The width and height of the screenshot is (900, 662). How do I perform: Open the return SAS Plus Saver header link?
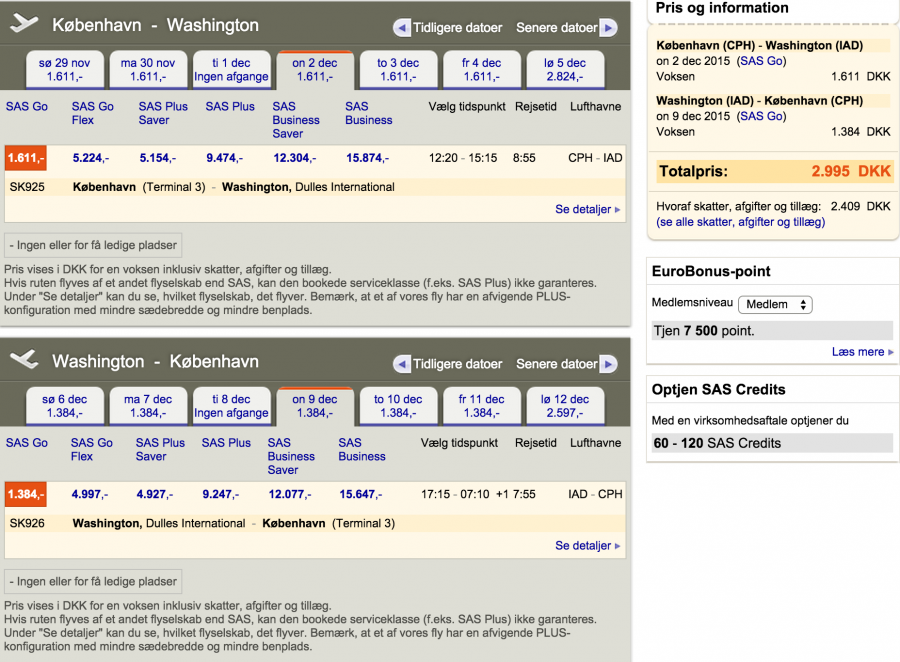160,450
